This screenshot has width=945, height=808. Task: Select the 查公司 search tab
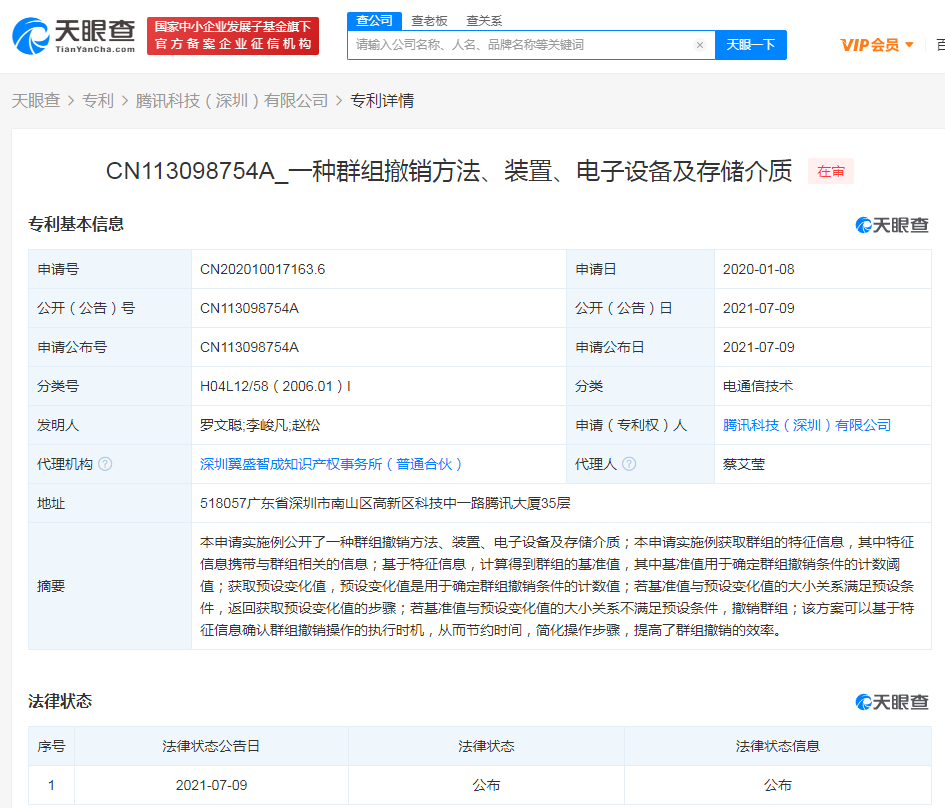point(374,20)
